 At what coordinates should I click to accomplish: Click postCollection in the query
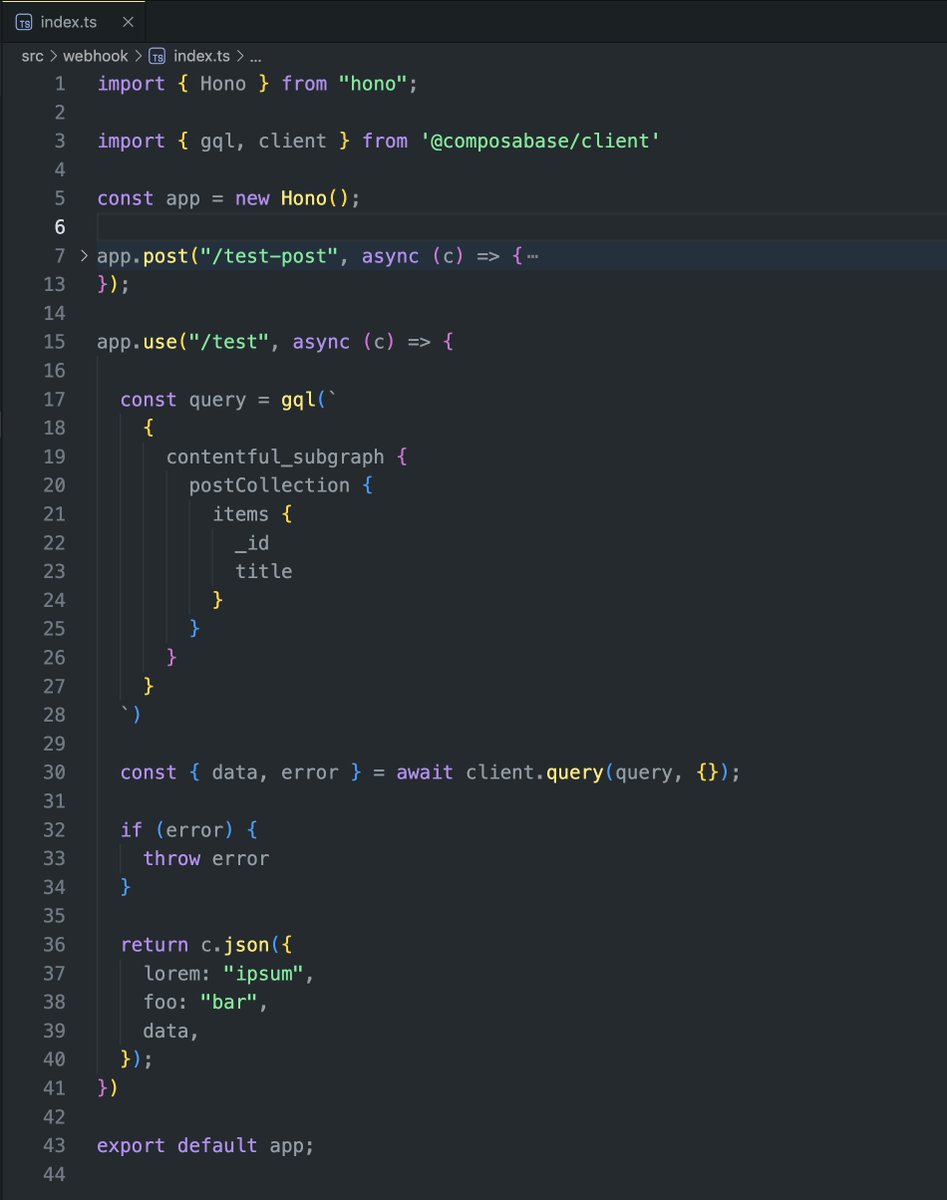coord(269,485)
